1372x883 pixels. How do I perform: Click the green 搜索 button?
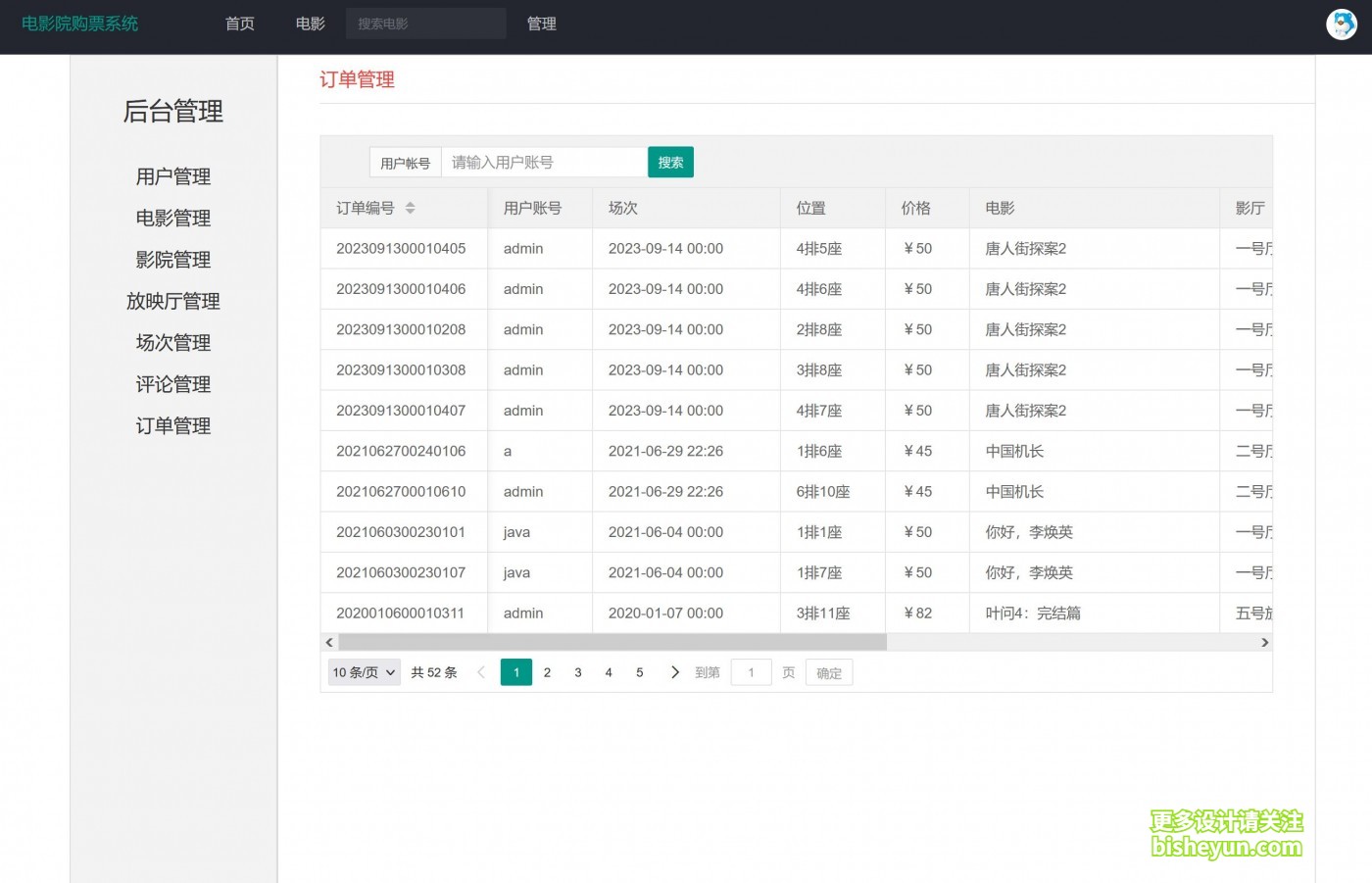[670, 162]
